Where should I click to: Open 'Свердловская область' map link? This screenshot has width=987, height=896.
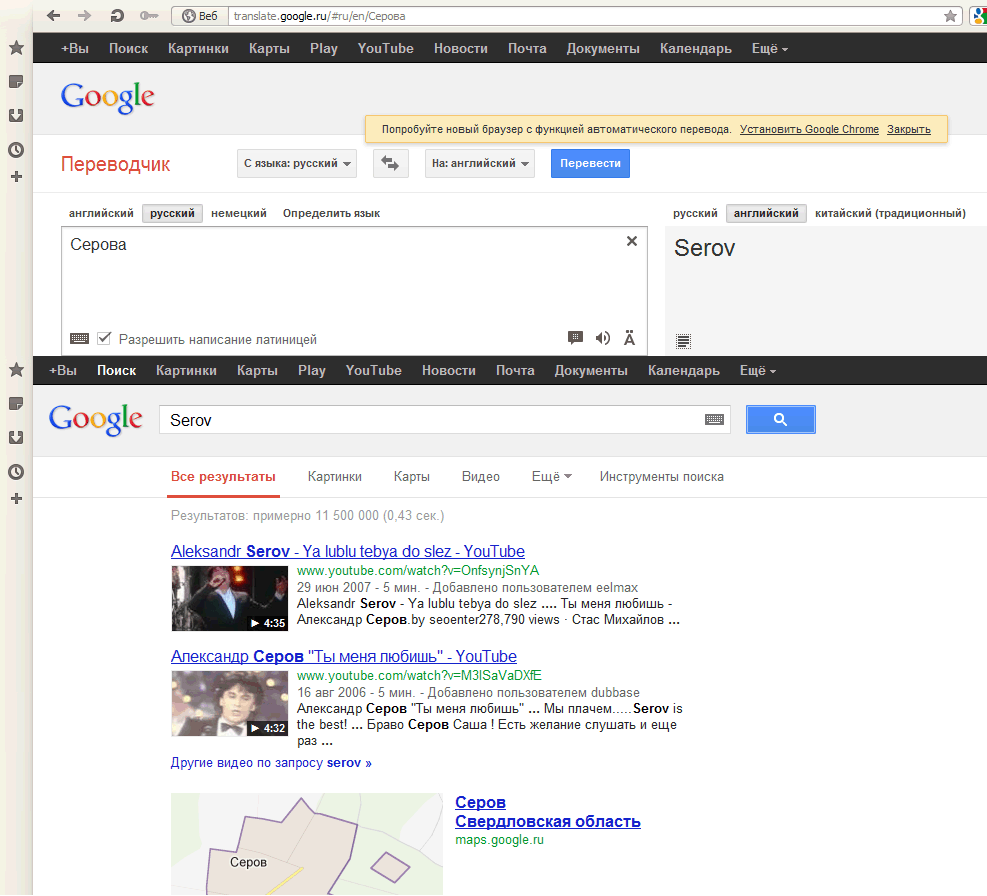click(x=548, y=821)
